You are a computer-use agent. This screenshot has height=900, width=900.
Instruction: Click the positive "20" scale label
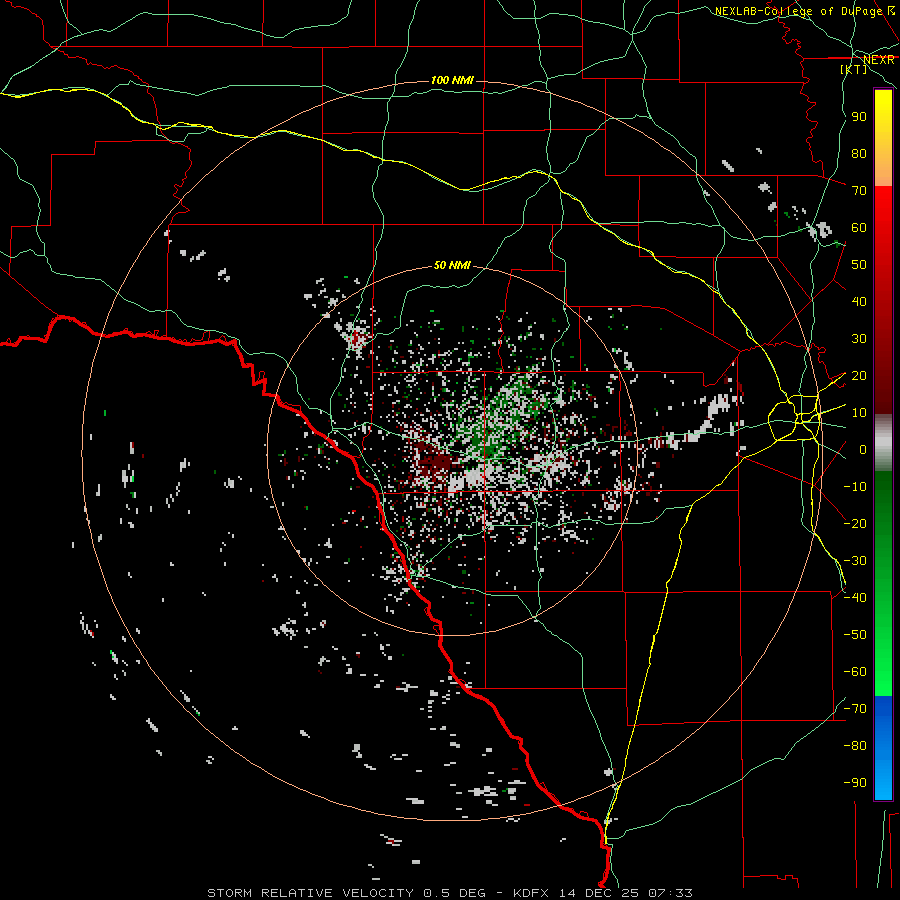(x=859, y=376)
